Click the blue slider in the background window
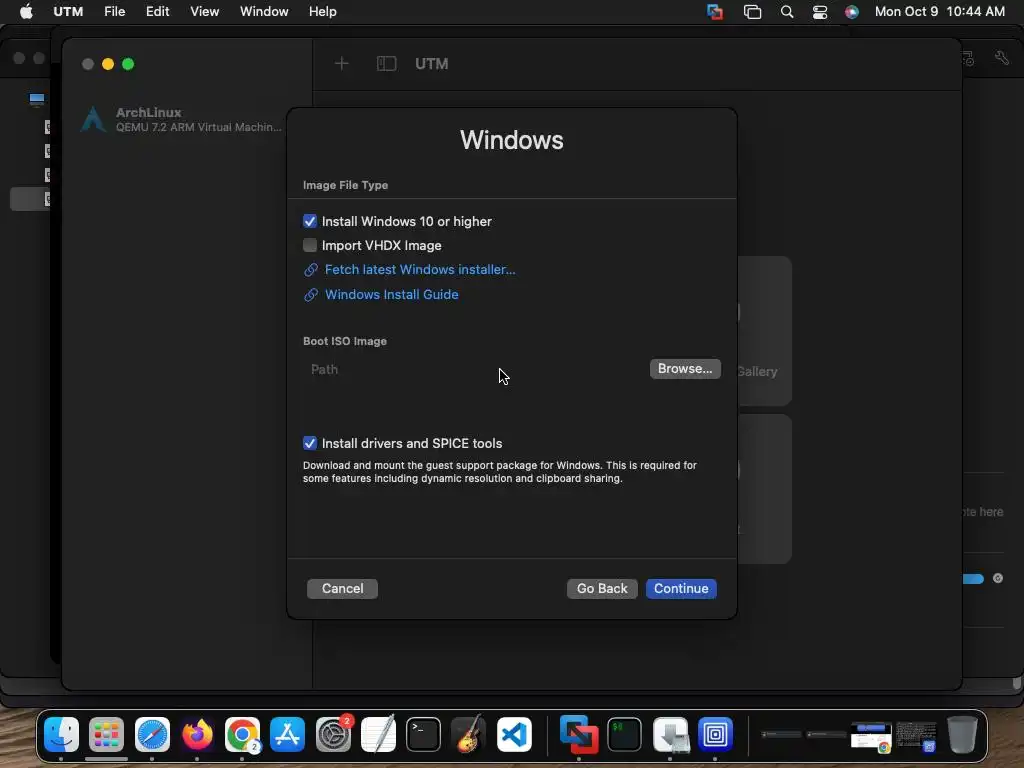This screenshot has height=768, width=1024. (974, 579)
